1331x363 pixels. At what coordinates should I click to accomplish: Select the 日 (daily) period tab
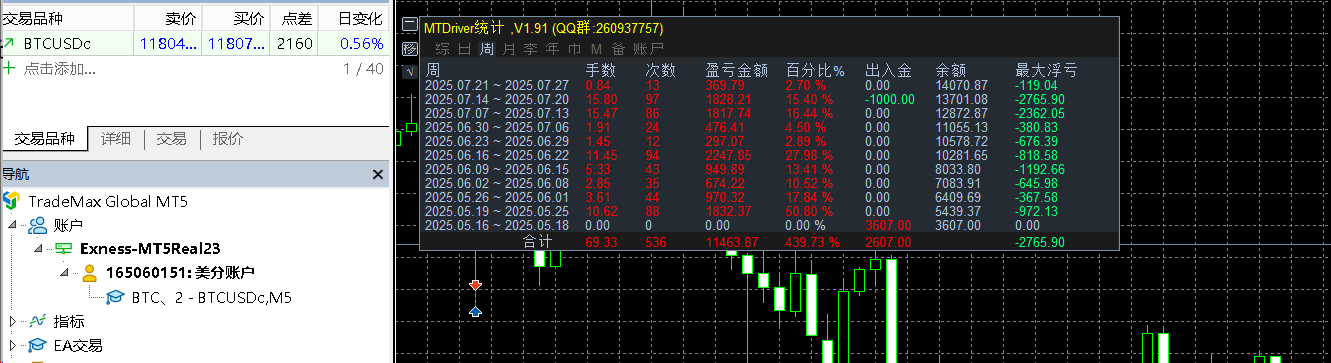pos(464,48)
